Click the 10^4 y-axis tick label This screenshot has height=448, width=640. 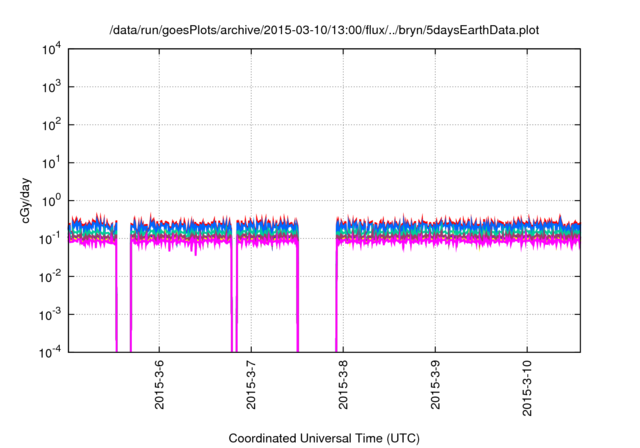click(51, 50)
